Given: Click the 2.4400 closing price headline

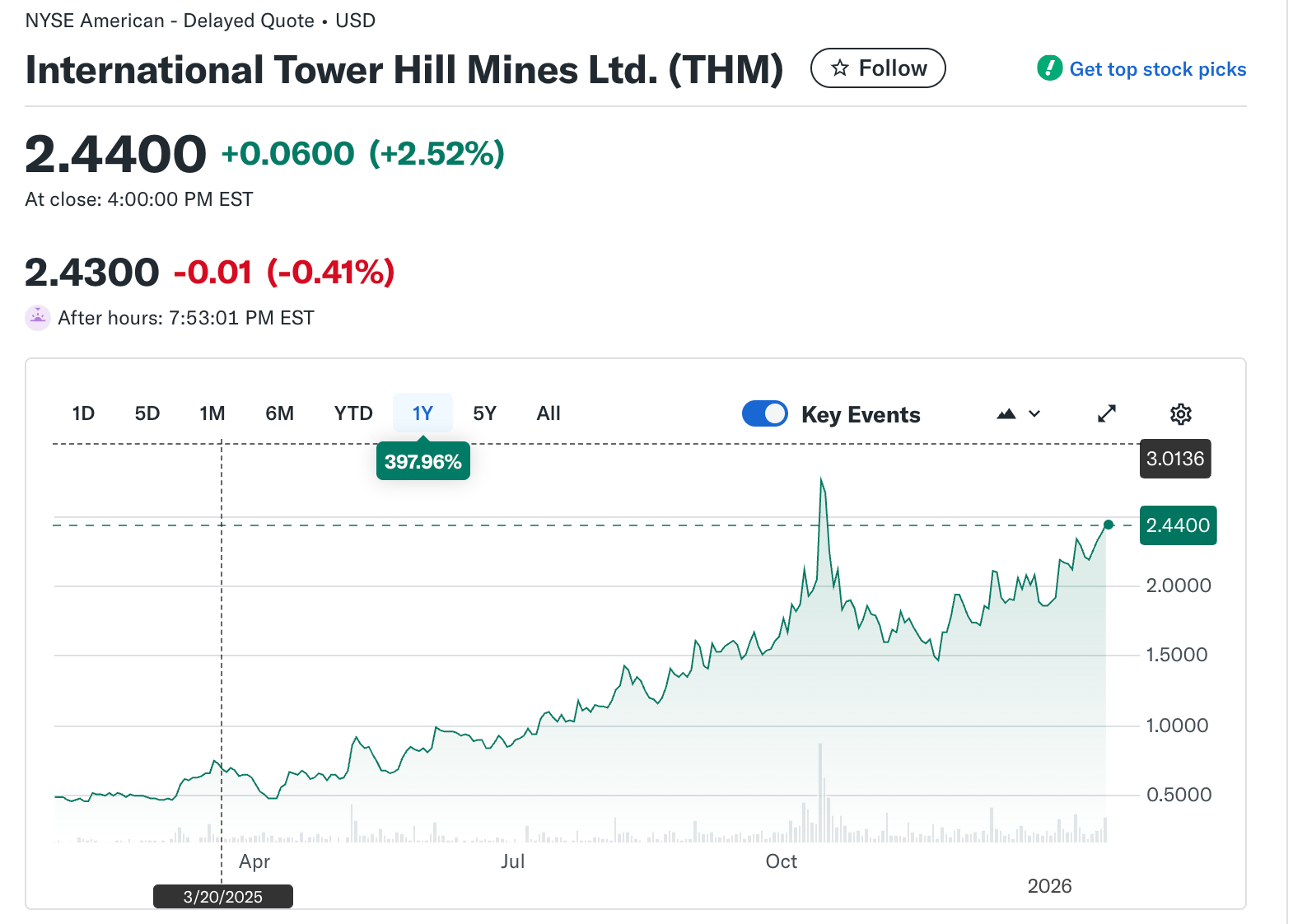Looking at the screenshot, I should click(x=115, y=154).
